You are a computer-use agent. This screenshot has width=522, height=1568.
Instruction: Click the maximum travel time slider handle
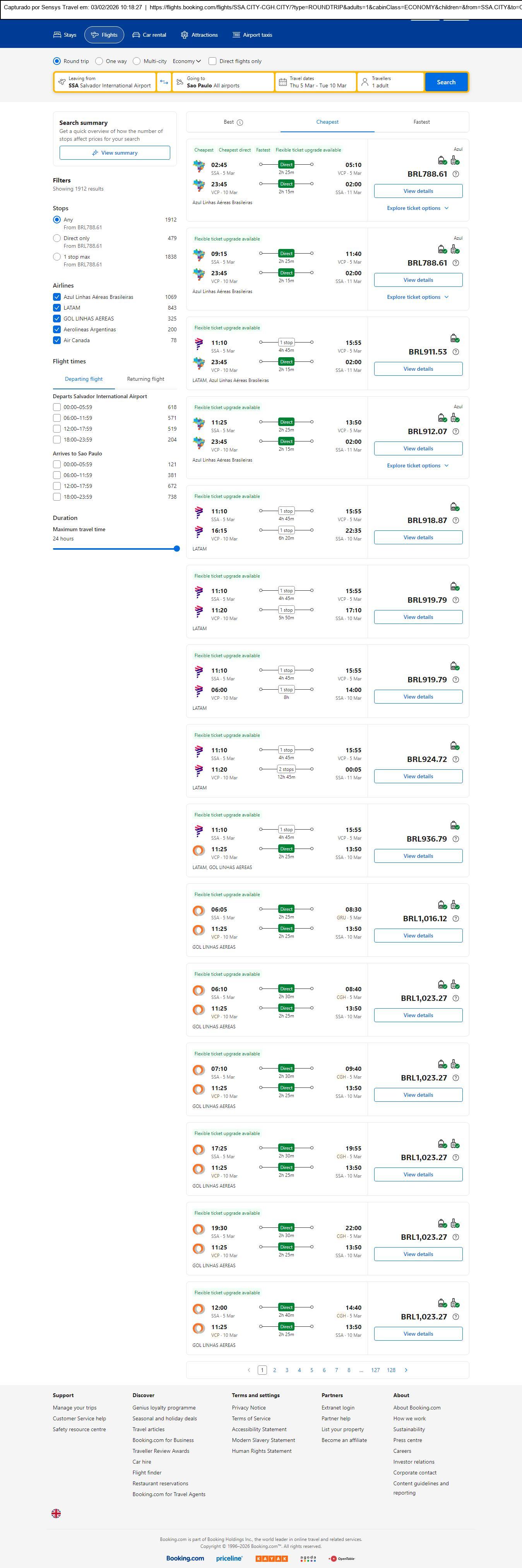pyautogui.click(x=176, y=549)
